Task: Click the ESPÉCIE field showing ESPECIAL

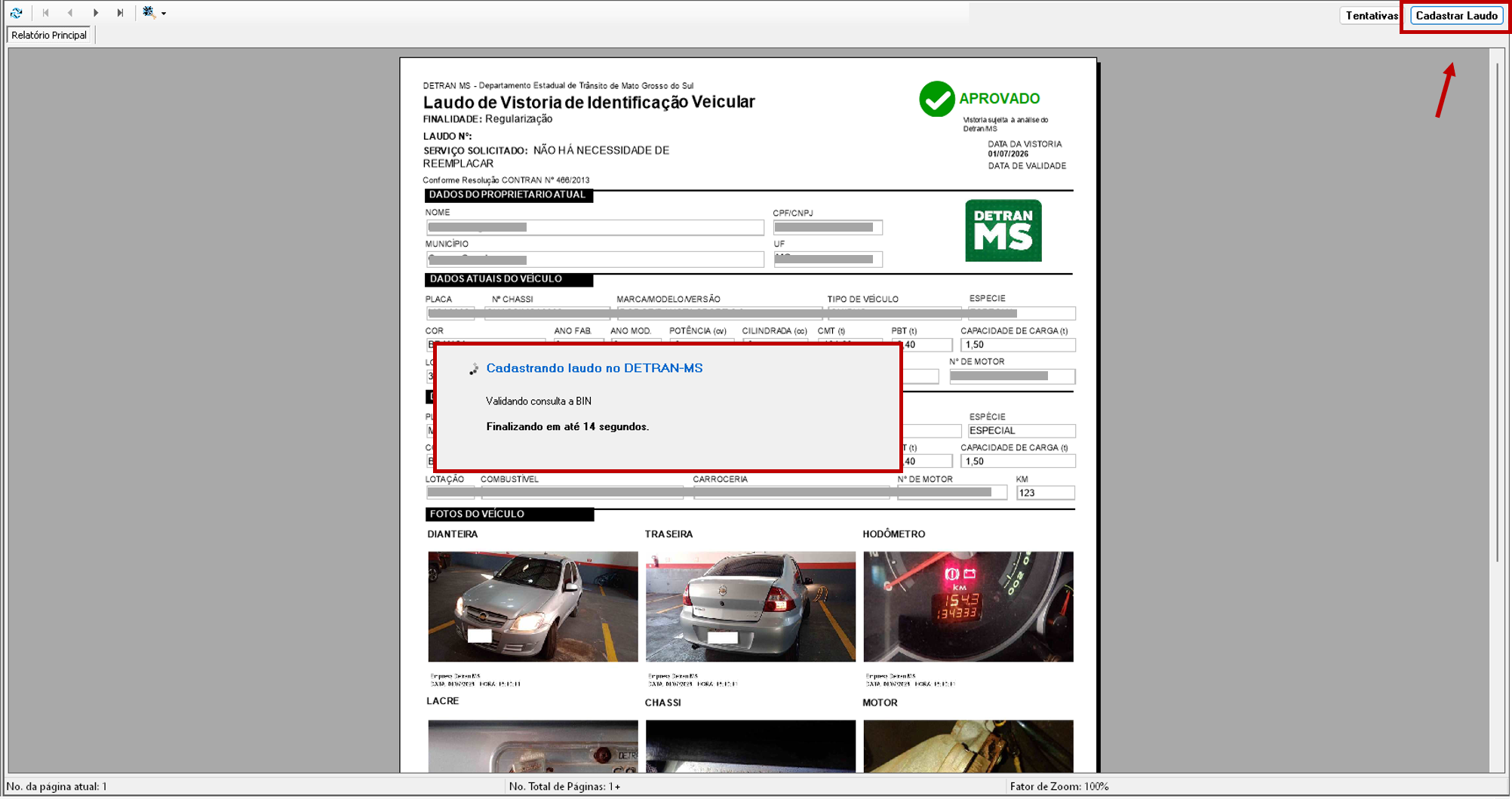Action: 1022,431
